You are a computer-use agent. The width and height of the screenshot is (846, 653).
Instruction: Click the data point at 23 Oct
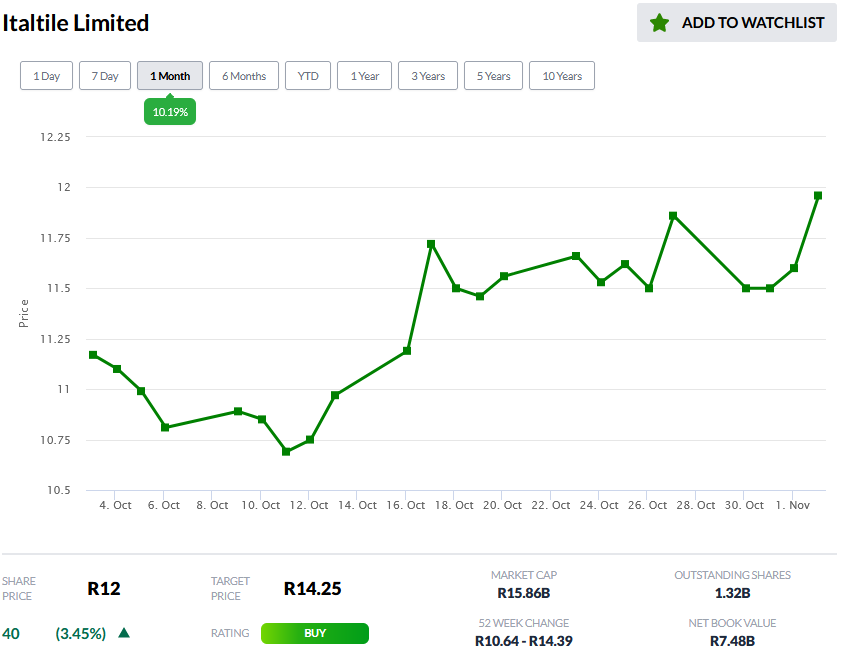[576, 256]
